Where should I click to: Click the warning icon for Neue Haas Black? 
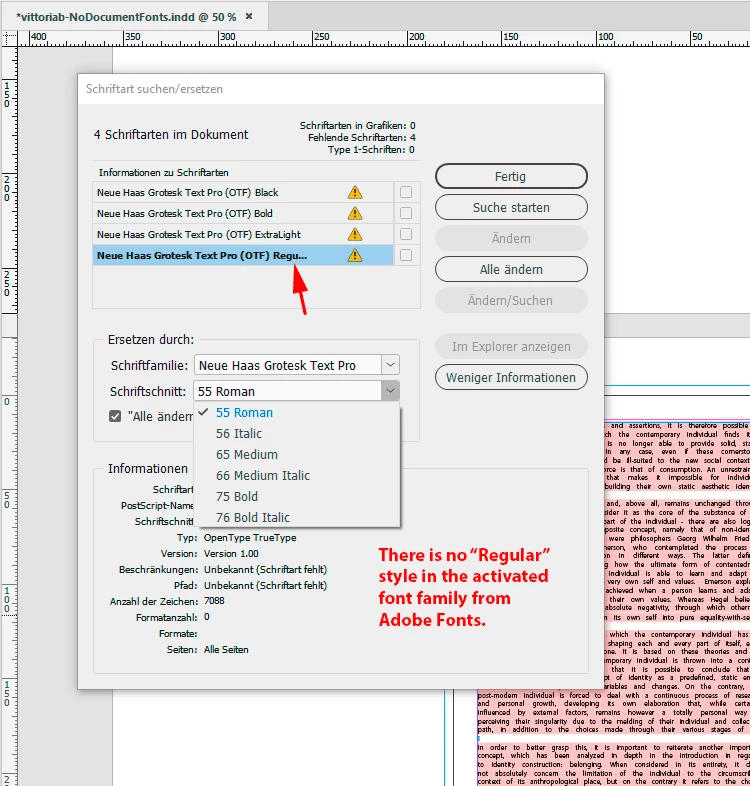(355, 192)
